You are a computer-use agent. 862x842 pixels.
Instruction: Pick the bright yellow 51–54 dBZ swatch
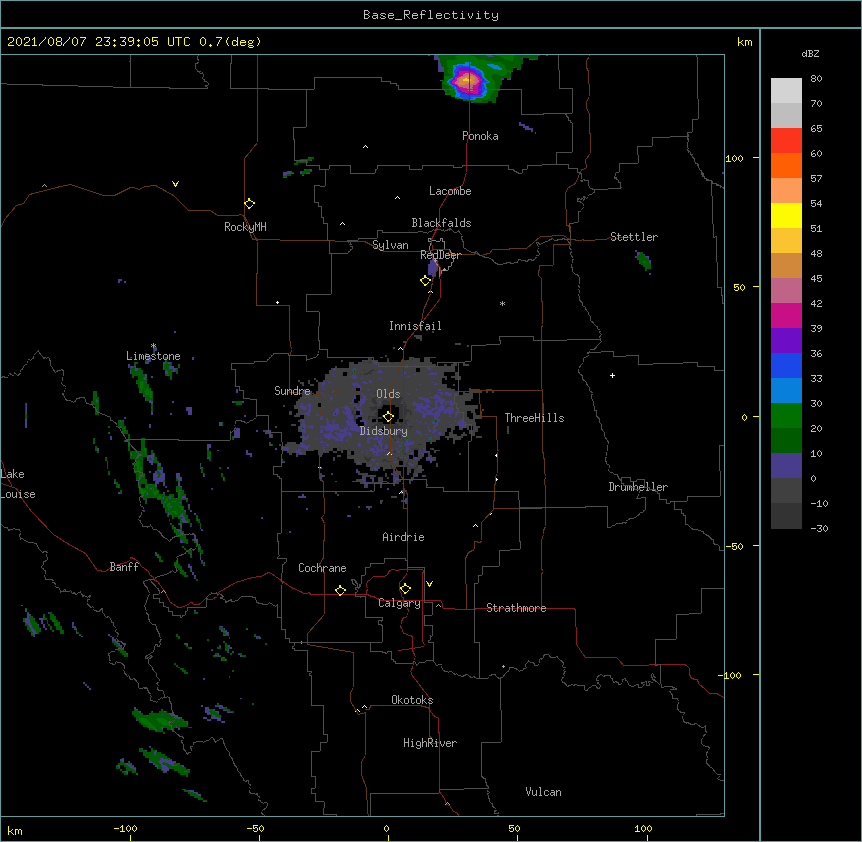(786, 215)
